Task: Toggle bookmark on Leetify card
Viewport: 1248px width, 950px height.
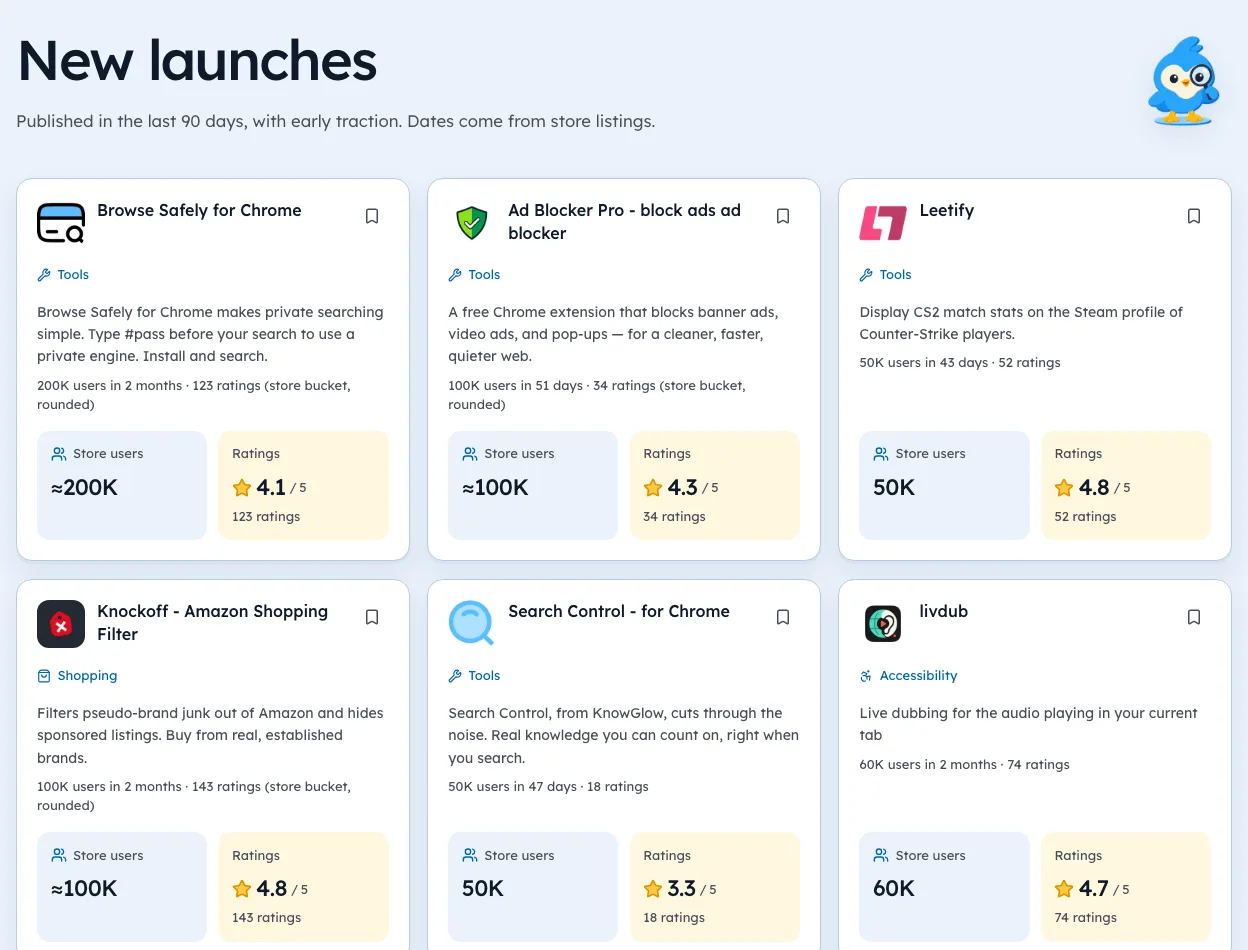Action: coord(1194,216)
